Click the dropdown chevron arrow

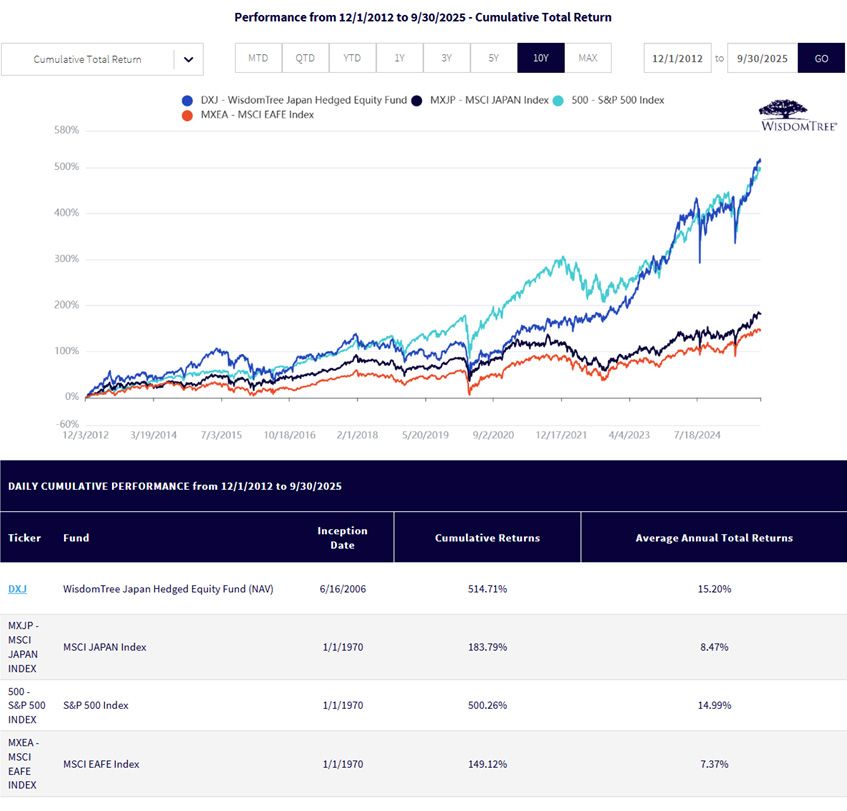tap(189, 59)
